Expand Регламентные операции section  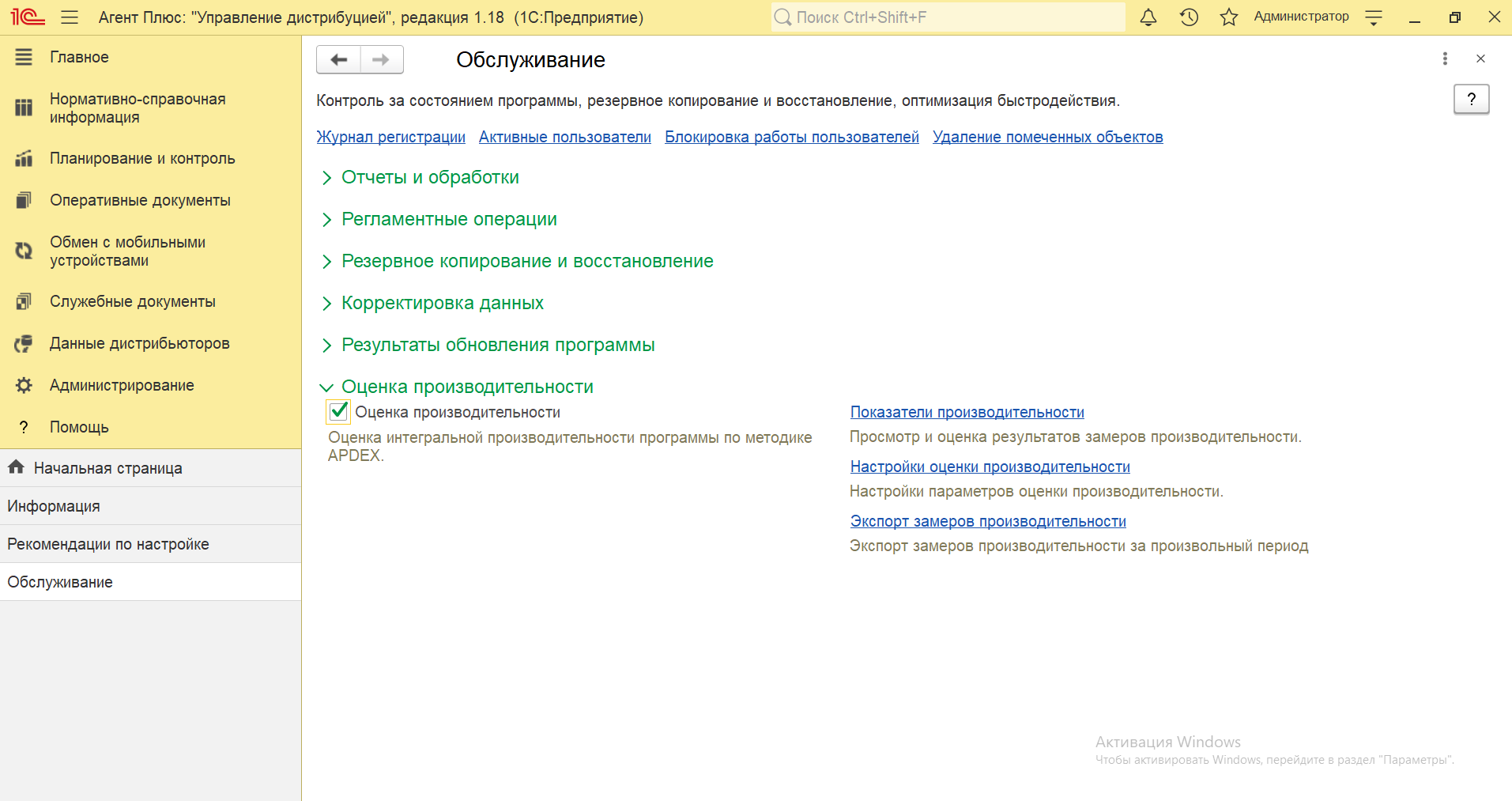pos(448,219)
